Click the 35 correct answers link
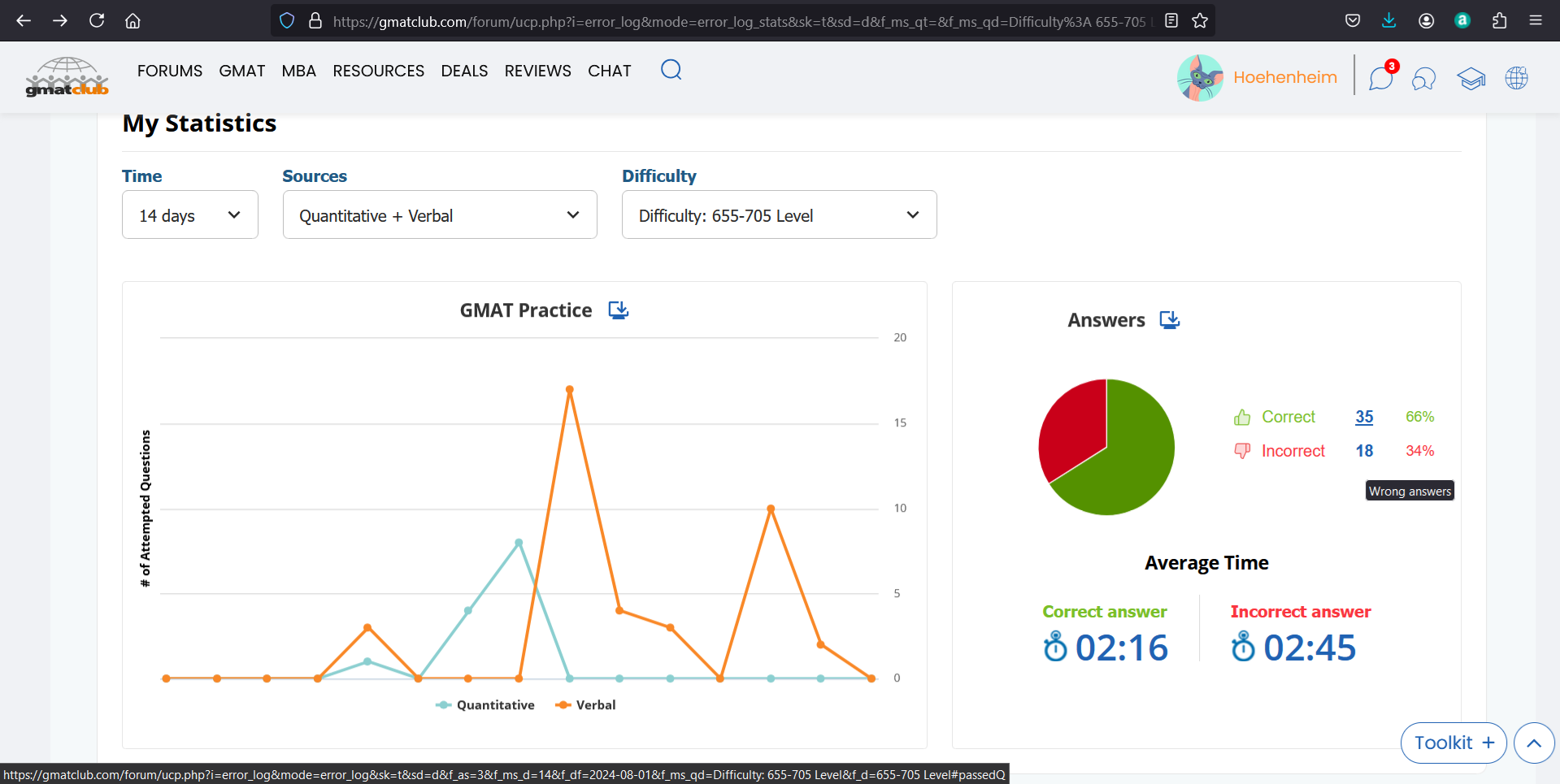1560x784 pixels. coord(1363,417)
